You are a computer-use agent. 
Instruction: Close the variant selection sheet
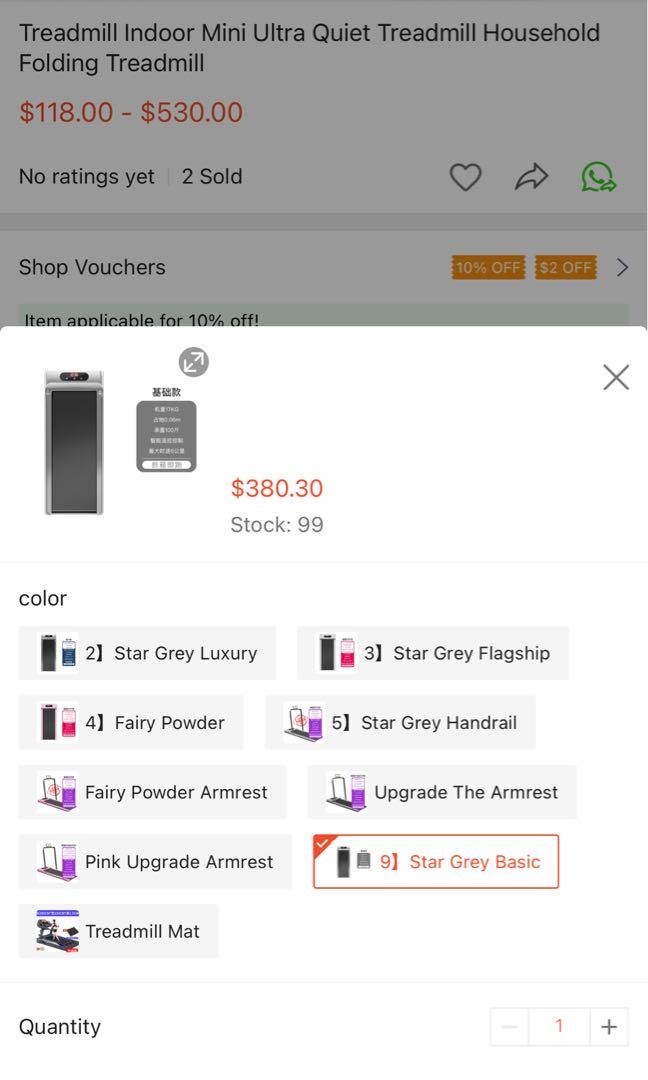[616, 377]
